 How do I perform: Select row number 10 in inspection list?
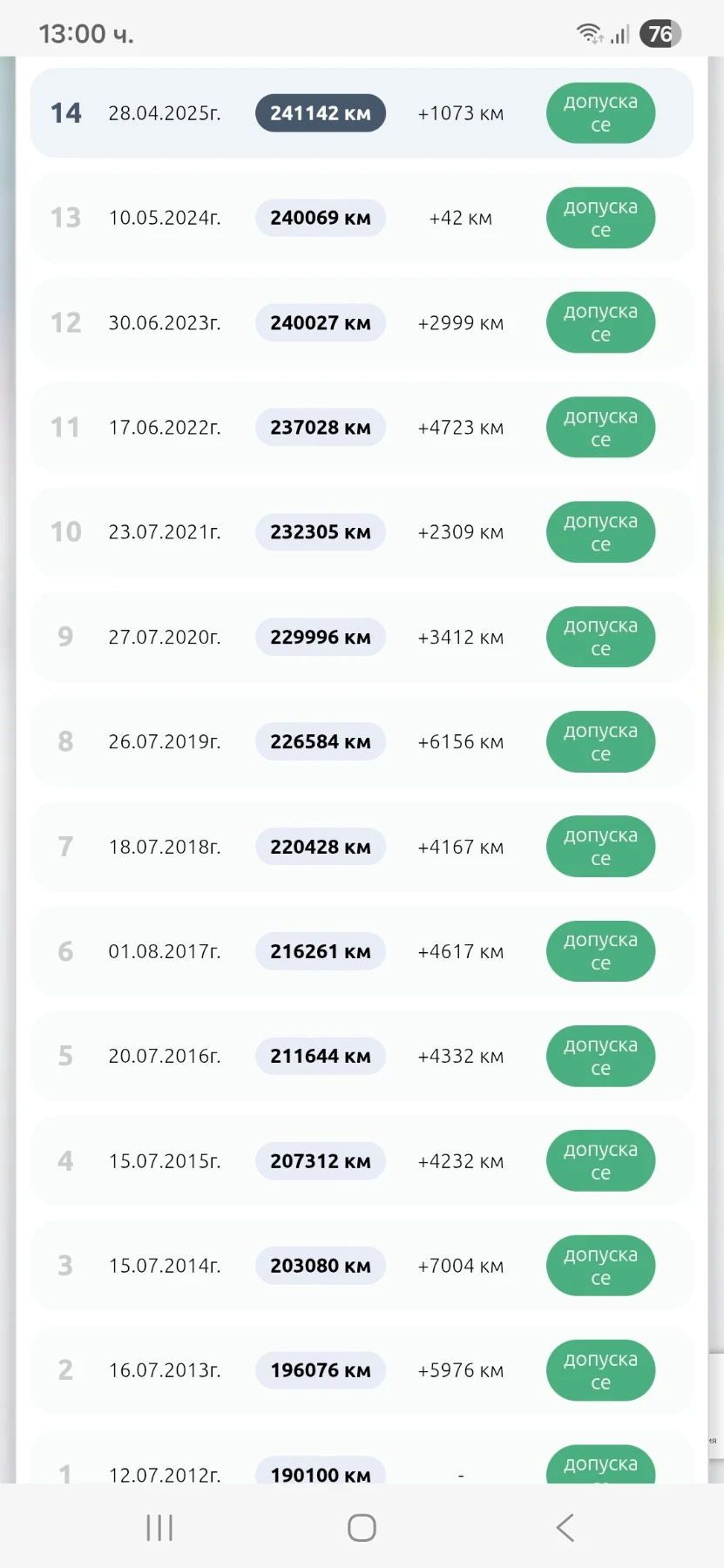click(65, 532)
